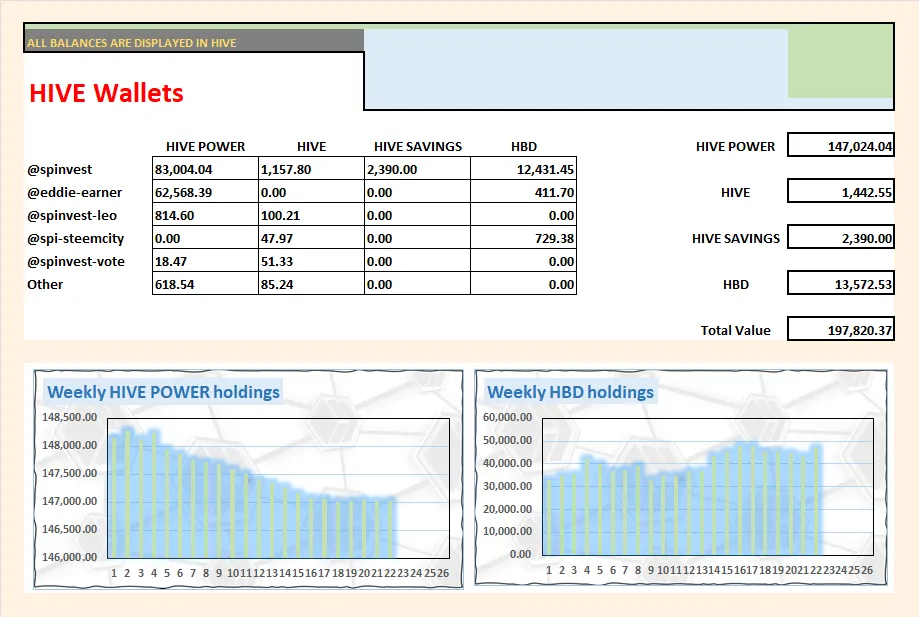Select the @spinvest-leo HIVE cell 100.21
The image size is (919, 617).
coord(311,215)
